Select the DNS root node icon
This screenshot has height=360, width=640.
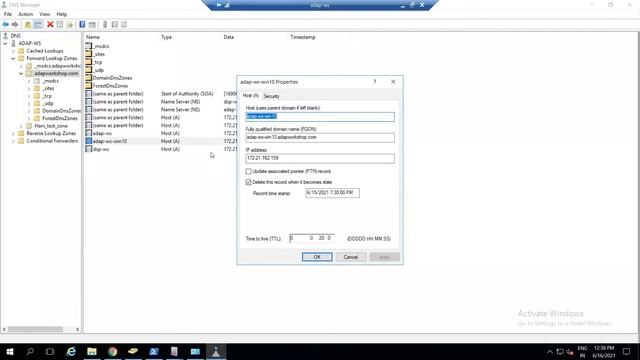coord(5,36)
